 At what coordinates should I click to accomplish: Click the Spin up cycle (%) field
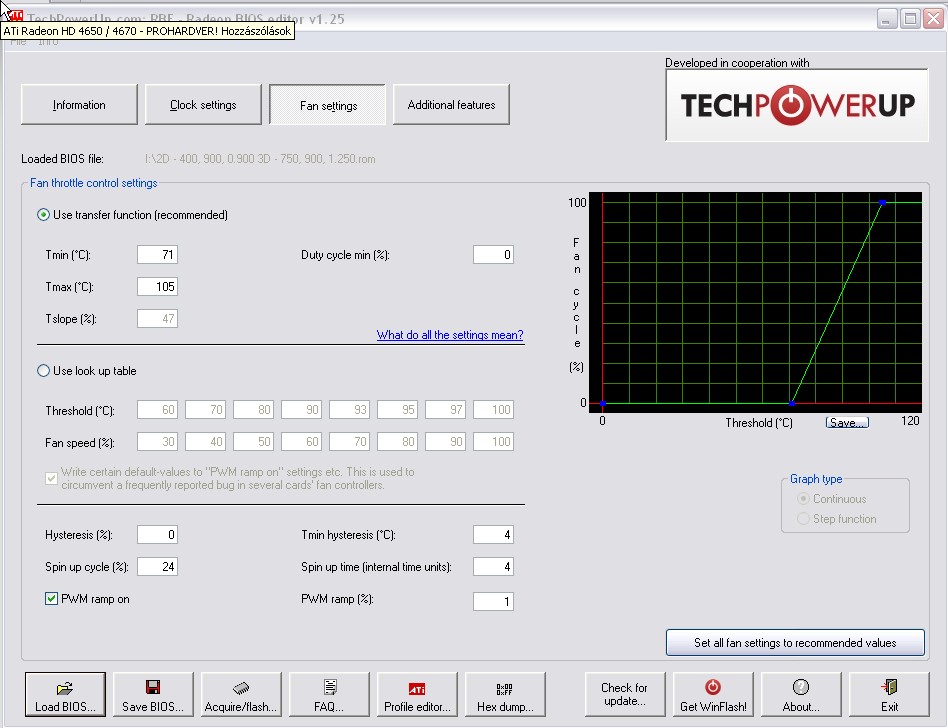click(157, 567)
